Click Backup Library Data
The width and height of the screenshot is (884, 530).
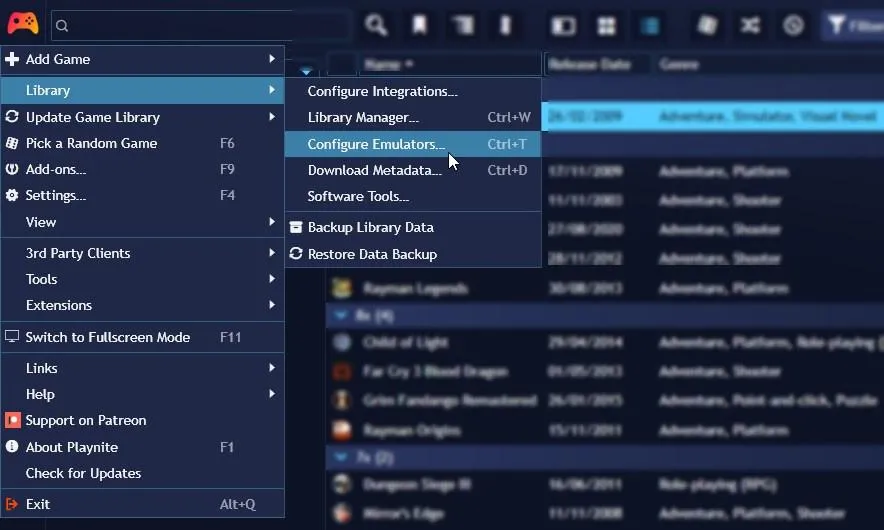[413, 227]
